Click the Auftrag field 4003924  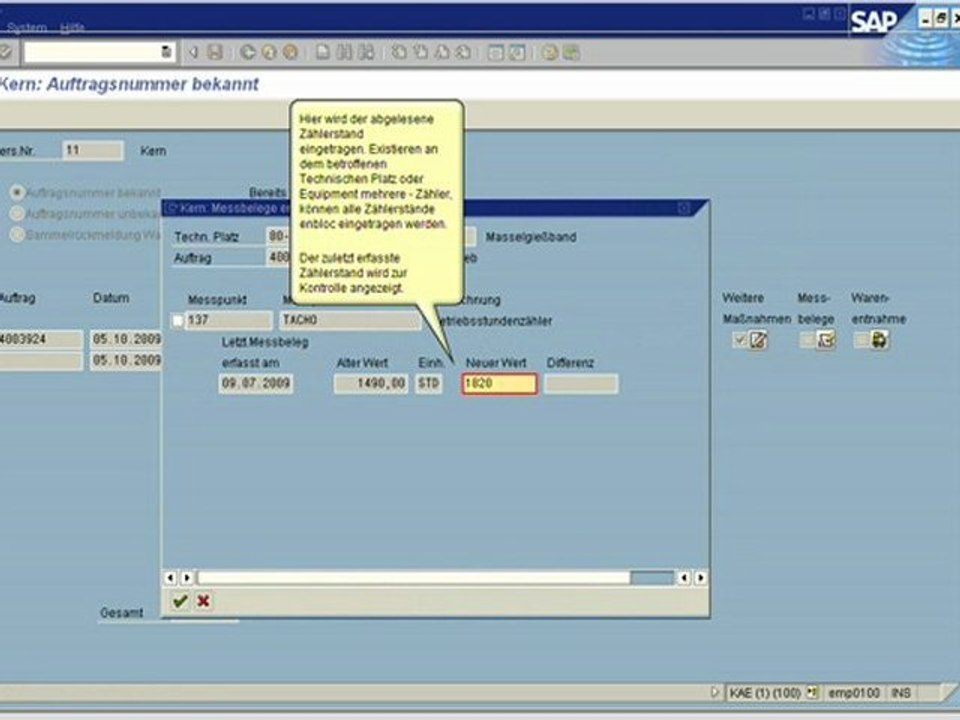click(x=40, y=339)
